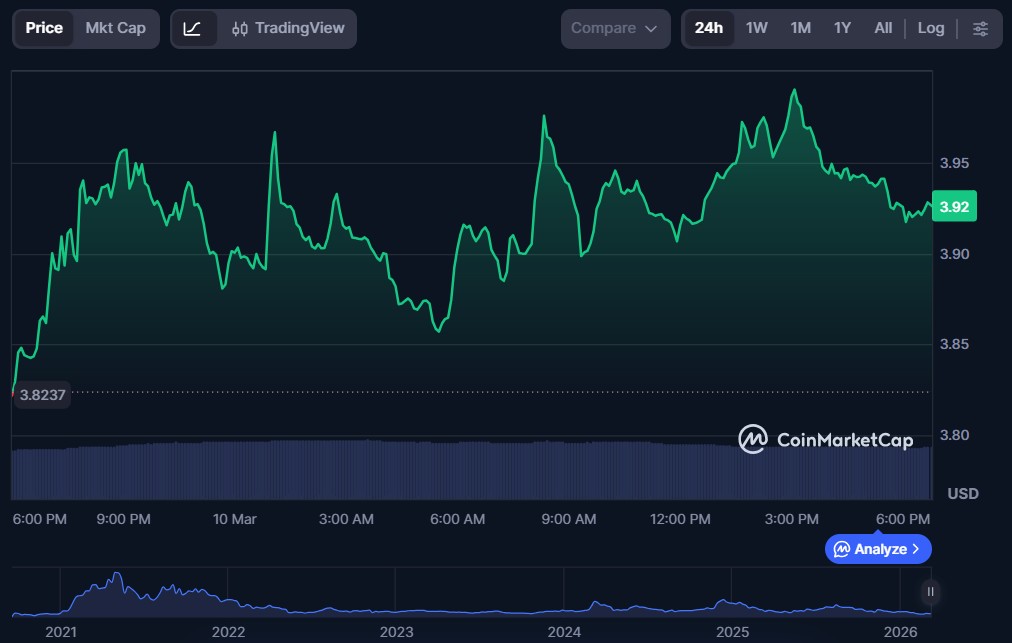Click the chevron arrow beside Compare
Viewport: 1012px width, 643px height.
[652, 29]
